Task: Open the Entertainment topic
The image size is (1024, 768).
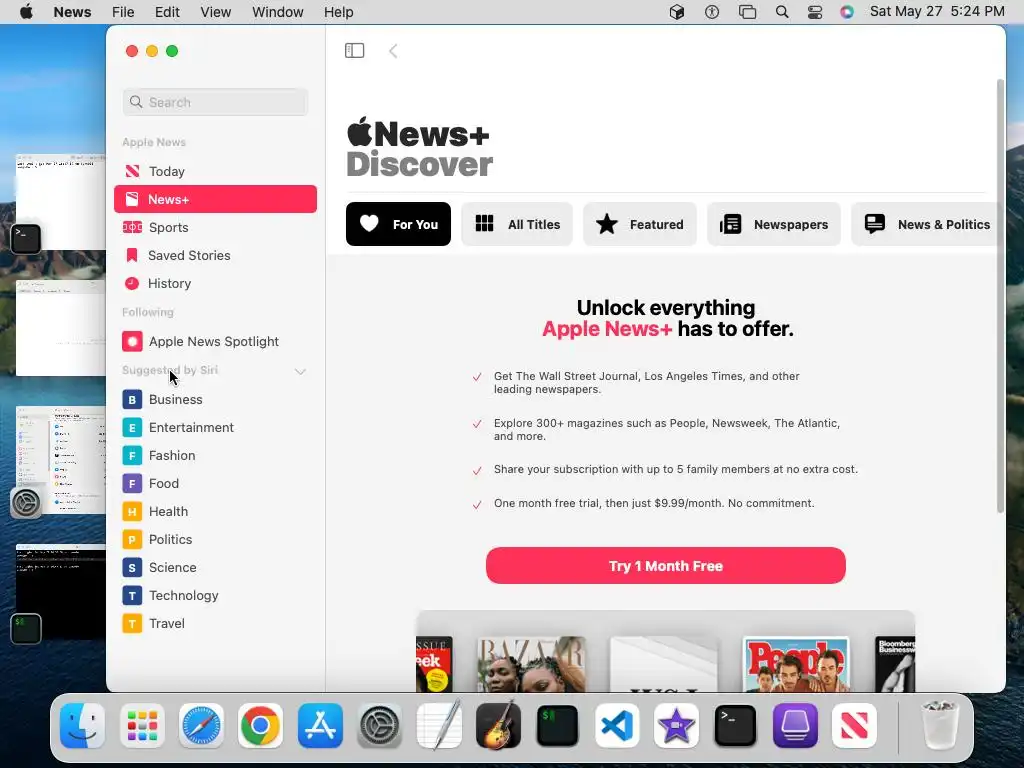Action: 216,427
